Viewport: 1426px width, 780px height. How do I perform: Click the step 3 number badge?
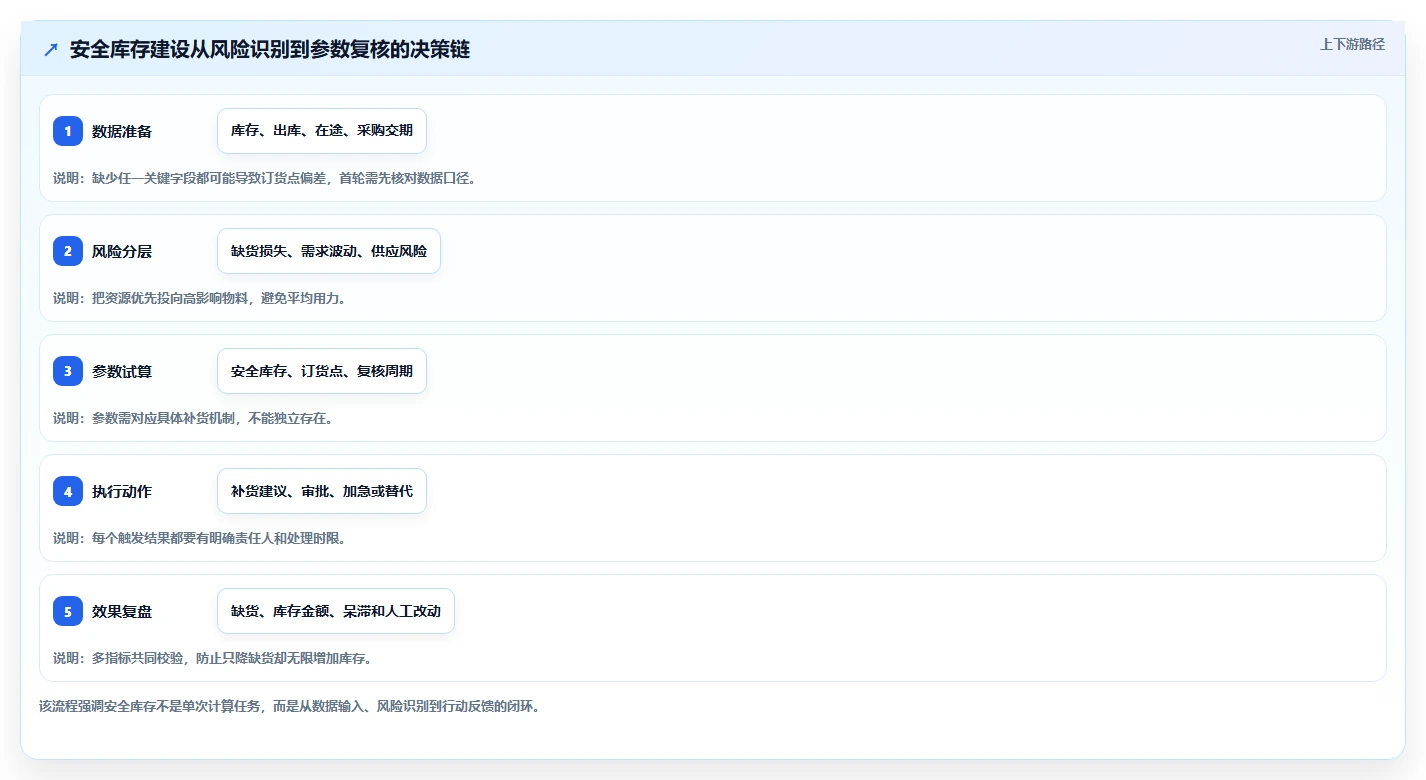pyautogui.click(x=68, y=371)
